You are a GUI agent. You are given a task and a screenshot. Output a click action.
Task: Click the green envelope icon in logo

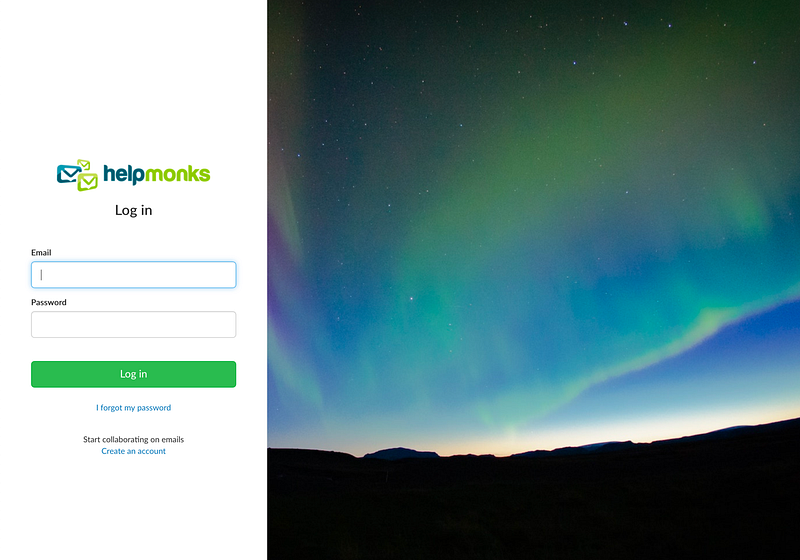pyautogui.click(x=88, y=182)
